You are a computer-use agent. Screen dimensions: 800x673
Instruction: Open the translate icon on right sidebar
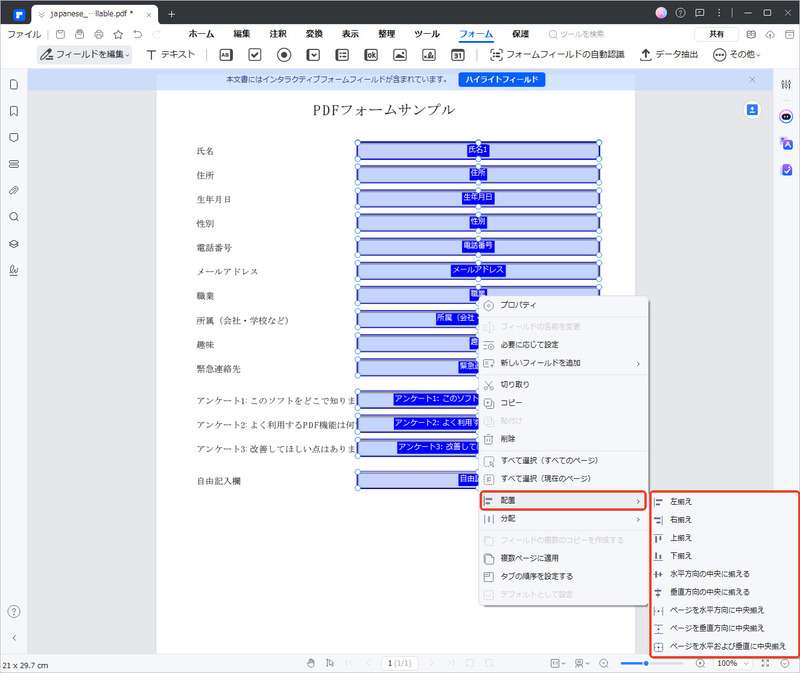click(x=786, y=143)
